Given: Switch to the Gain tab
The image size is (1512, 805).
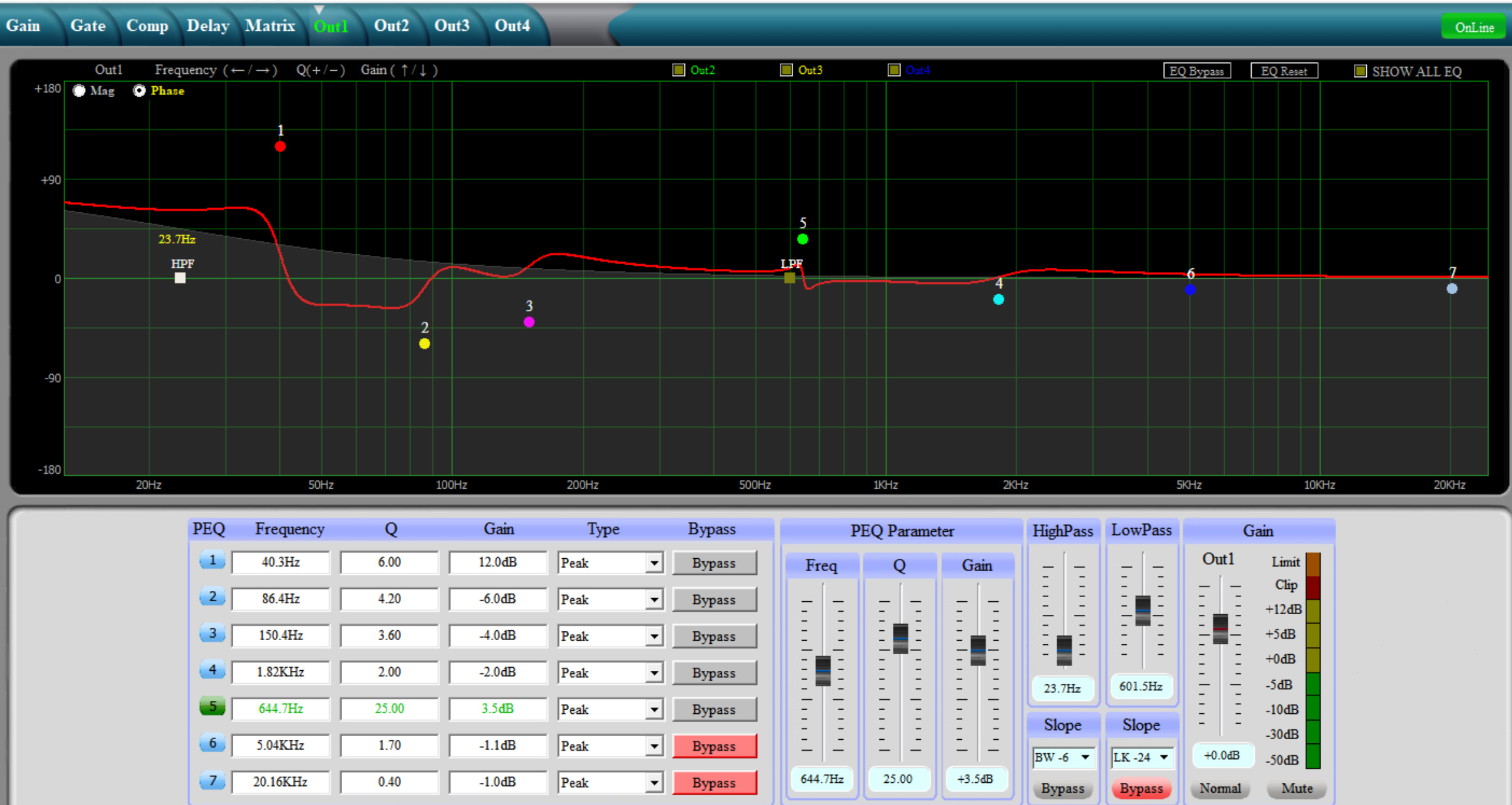Looking at the screenshot, I should pos(23,26).
